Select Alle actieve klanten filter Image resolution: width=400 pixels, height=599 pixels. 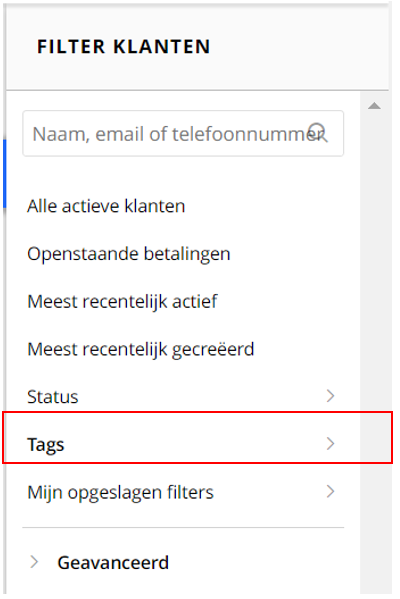tap(106, 206)
